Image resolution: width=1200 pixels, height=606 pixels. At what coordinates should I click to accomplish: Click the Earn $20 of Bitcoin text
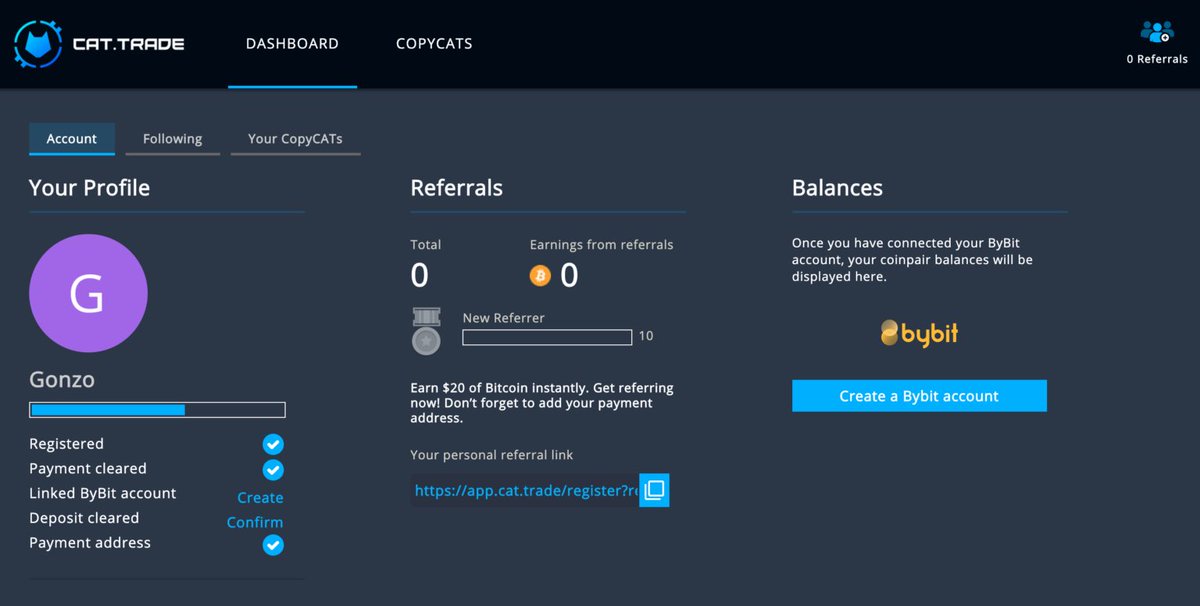542,403
